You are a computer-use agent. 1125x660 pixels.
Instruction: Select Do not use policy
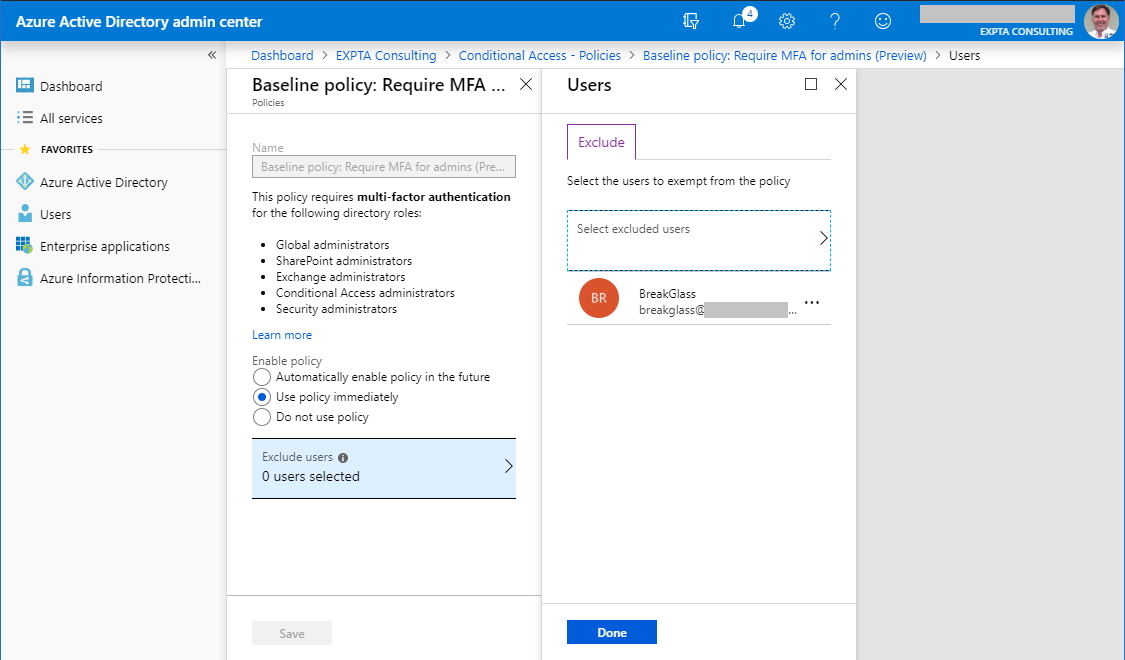(262, 417)
